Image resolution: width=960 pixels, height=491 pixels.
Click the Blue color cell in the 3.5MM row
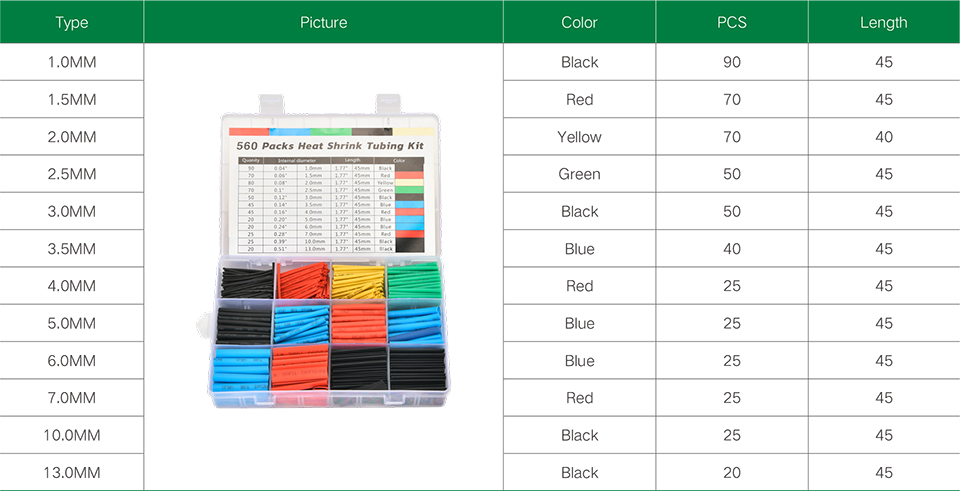click(579, 249)
